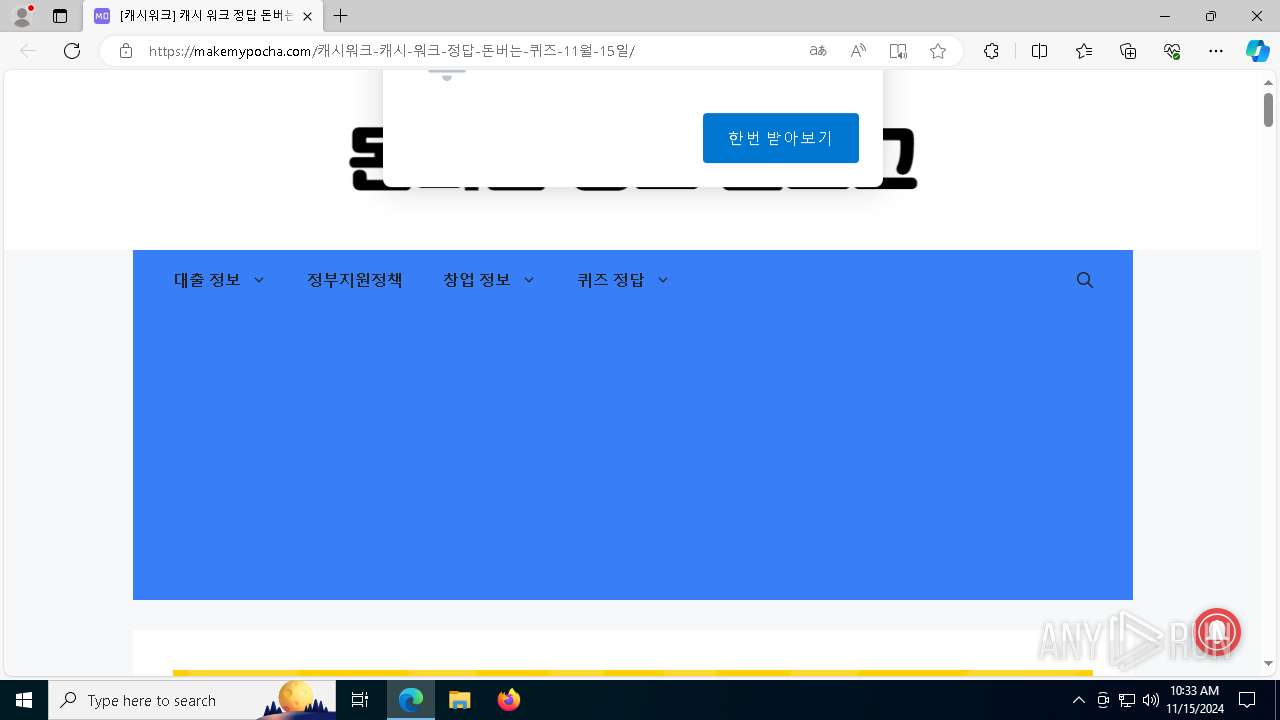
Task: Launch Firefox from the taskbar
Action: coord(509,700)
